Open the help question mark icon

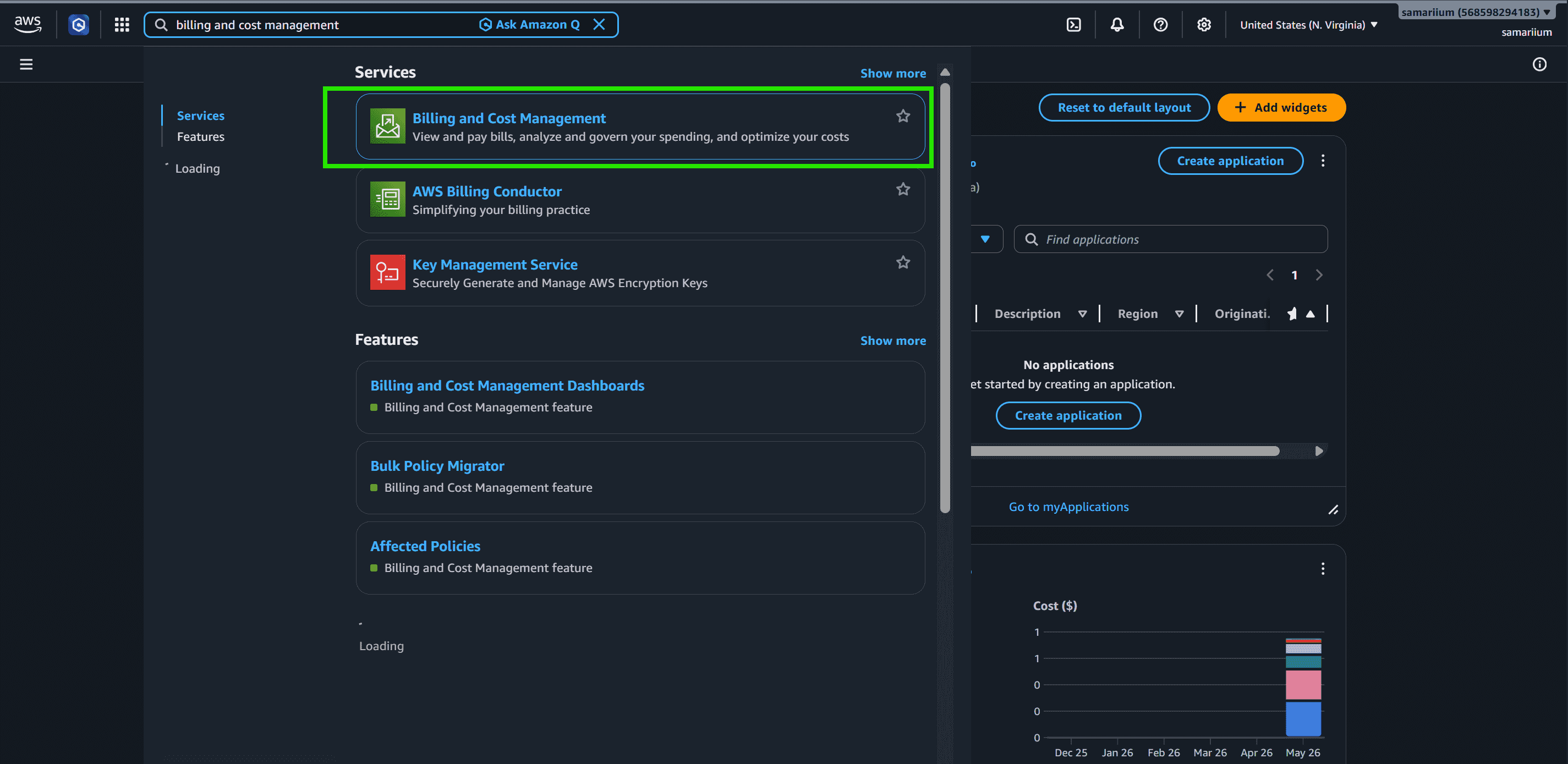point(1160,24)
